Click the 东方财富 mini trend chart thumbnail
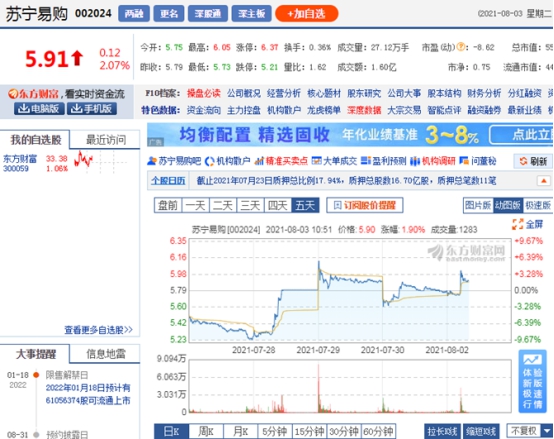The image size is (554, 439). (x=100, y=161)
